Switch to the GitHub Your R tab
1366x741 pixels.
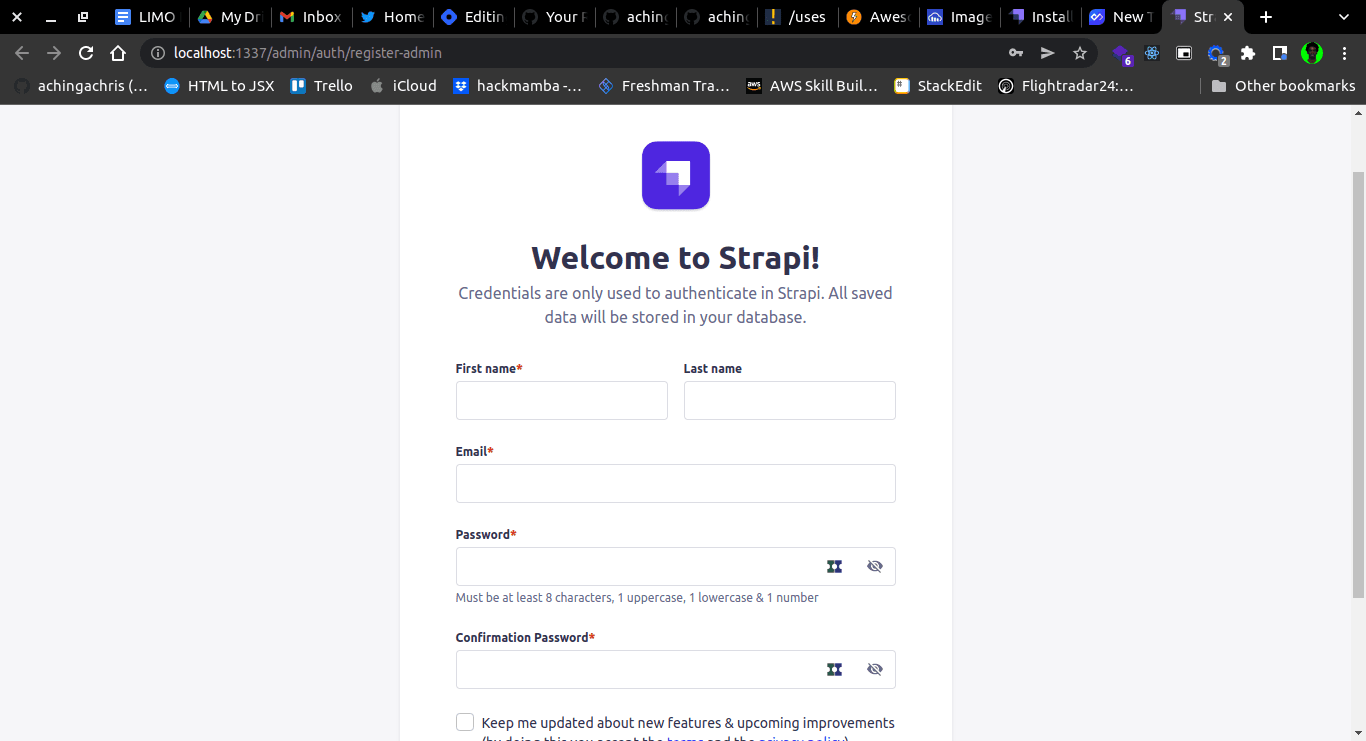click(x=555, y=17)
